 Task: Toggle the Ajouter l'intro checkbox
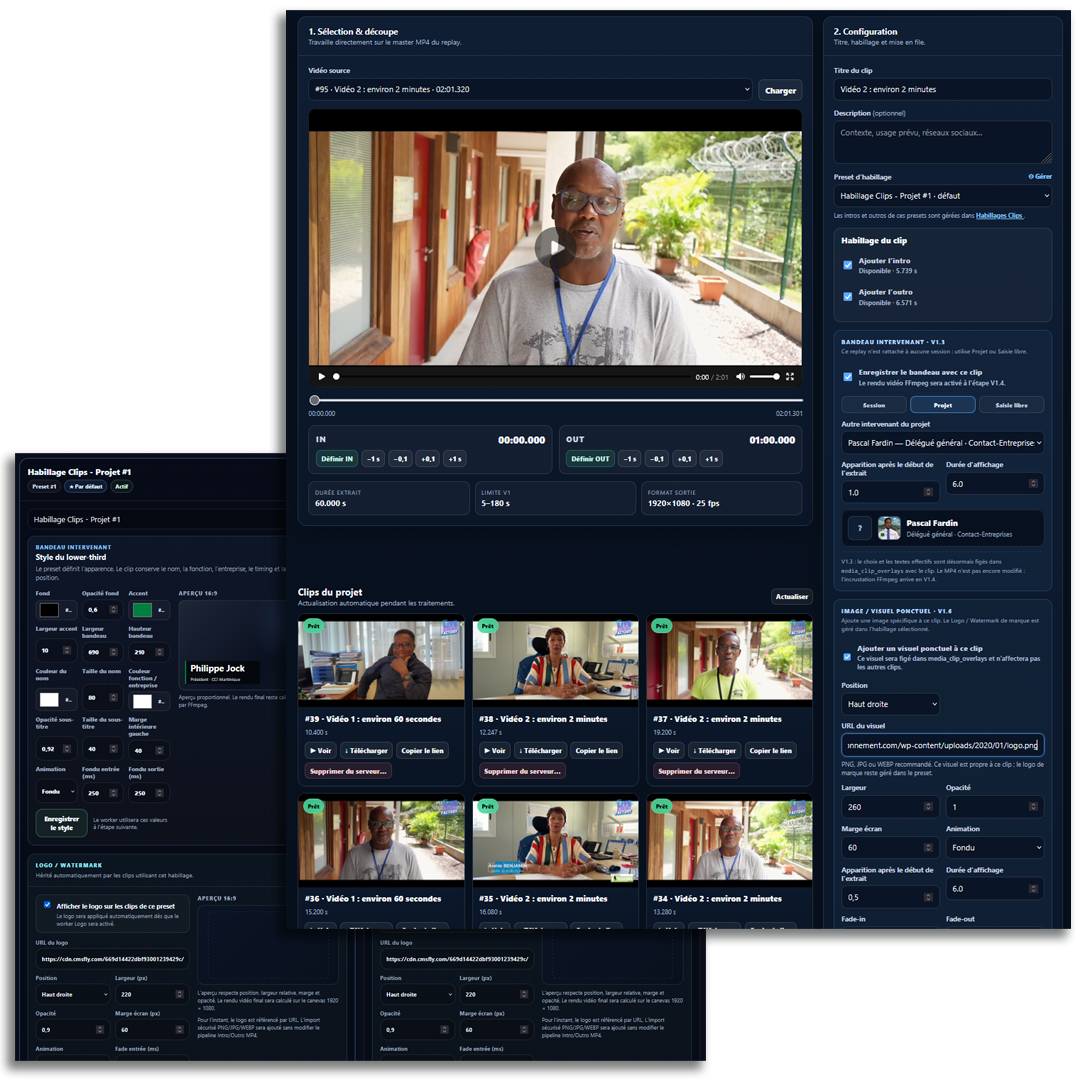[x=848, y=265]
